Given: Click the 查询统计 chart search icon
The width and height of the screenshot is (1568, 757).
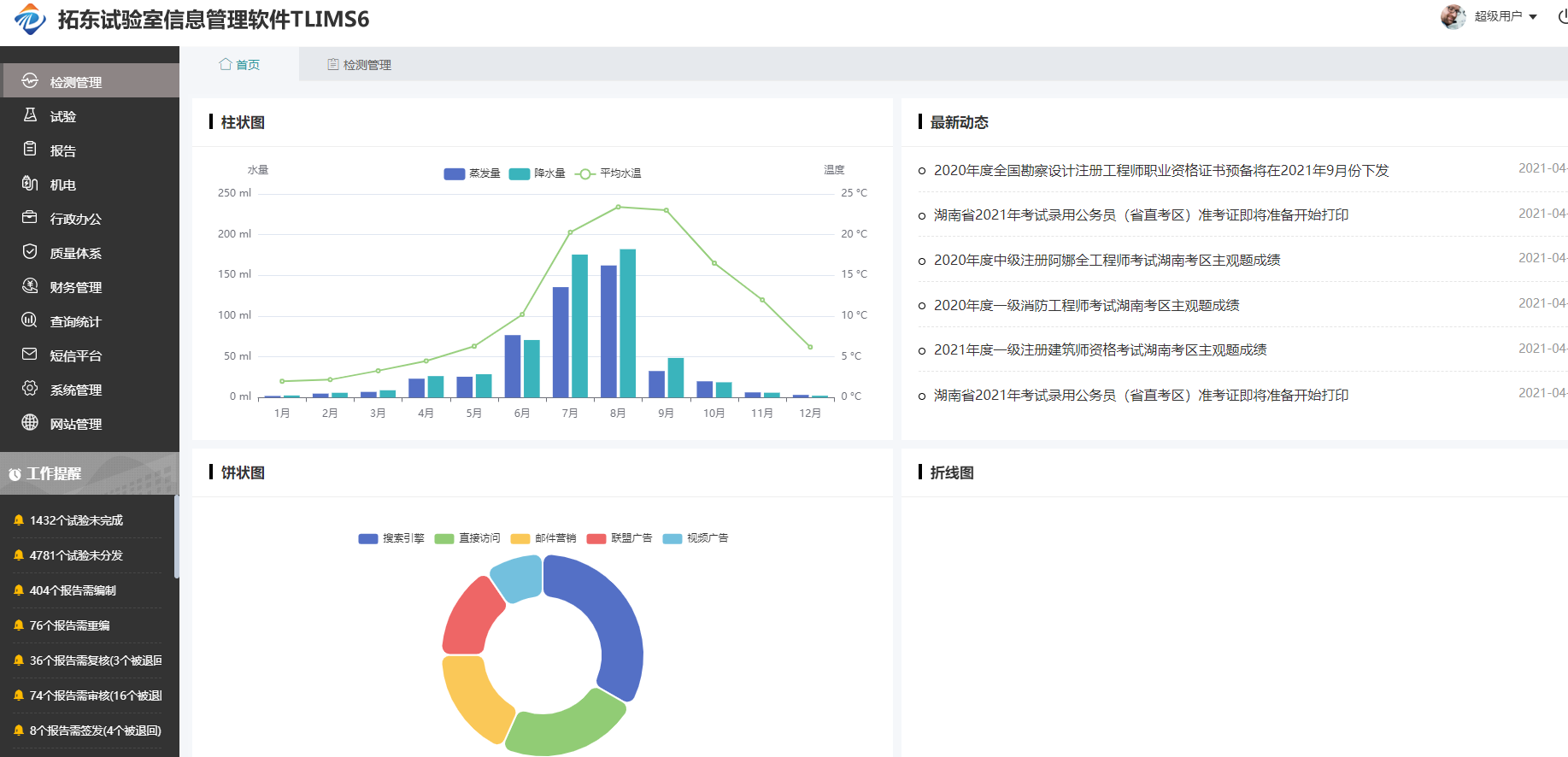Looking at the screenshot, I should click(x=30, y=320).
